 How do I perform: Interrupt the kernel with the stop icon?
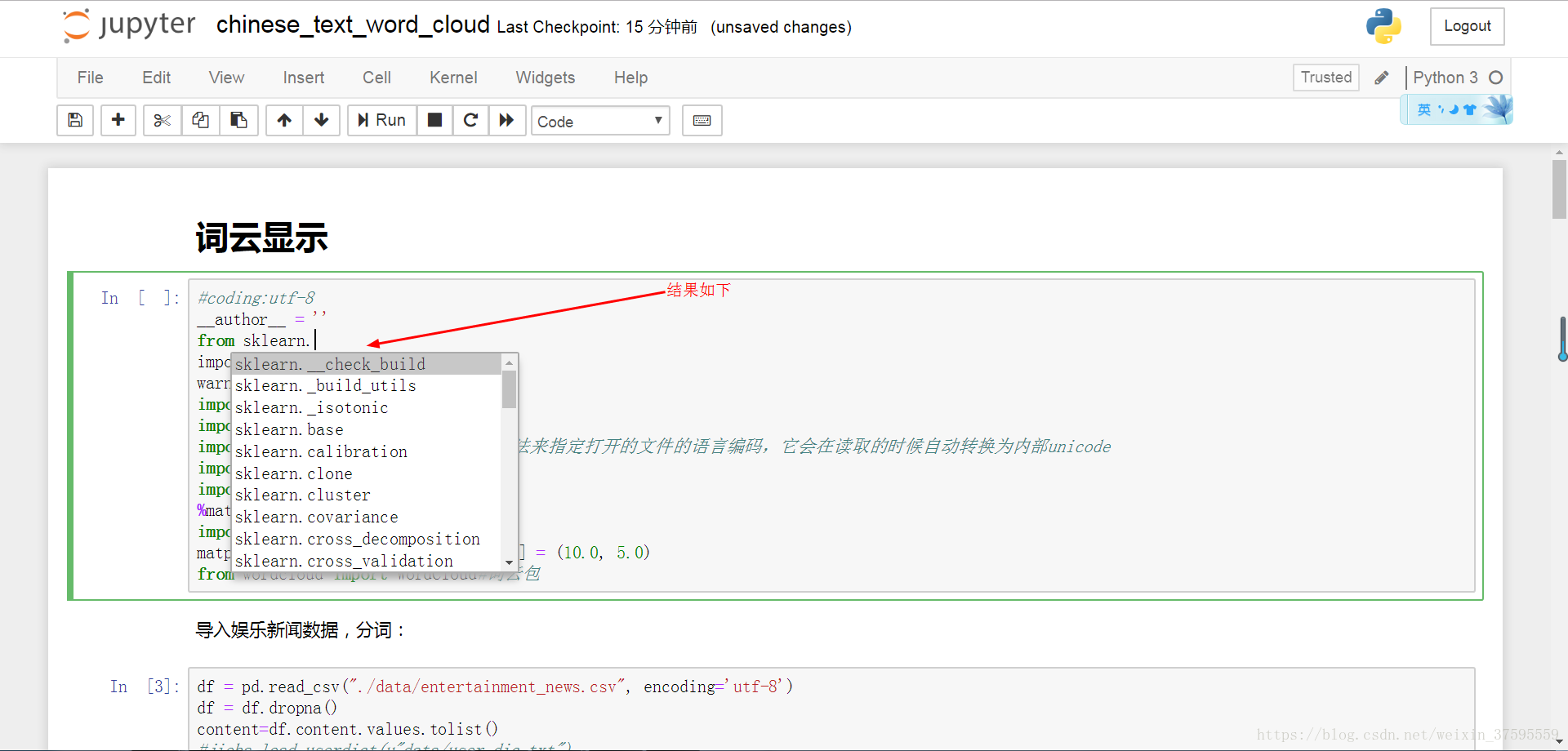434,120
